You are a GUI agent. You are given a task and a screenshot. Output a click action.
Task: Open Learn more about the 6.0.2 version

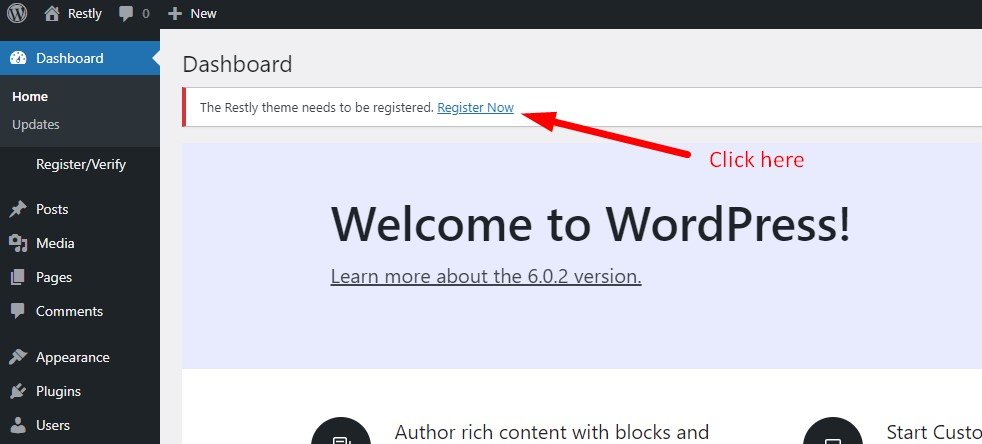pos(486,276)
